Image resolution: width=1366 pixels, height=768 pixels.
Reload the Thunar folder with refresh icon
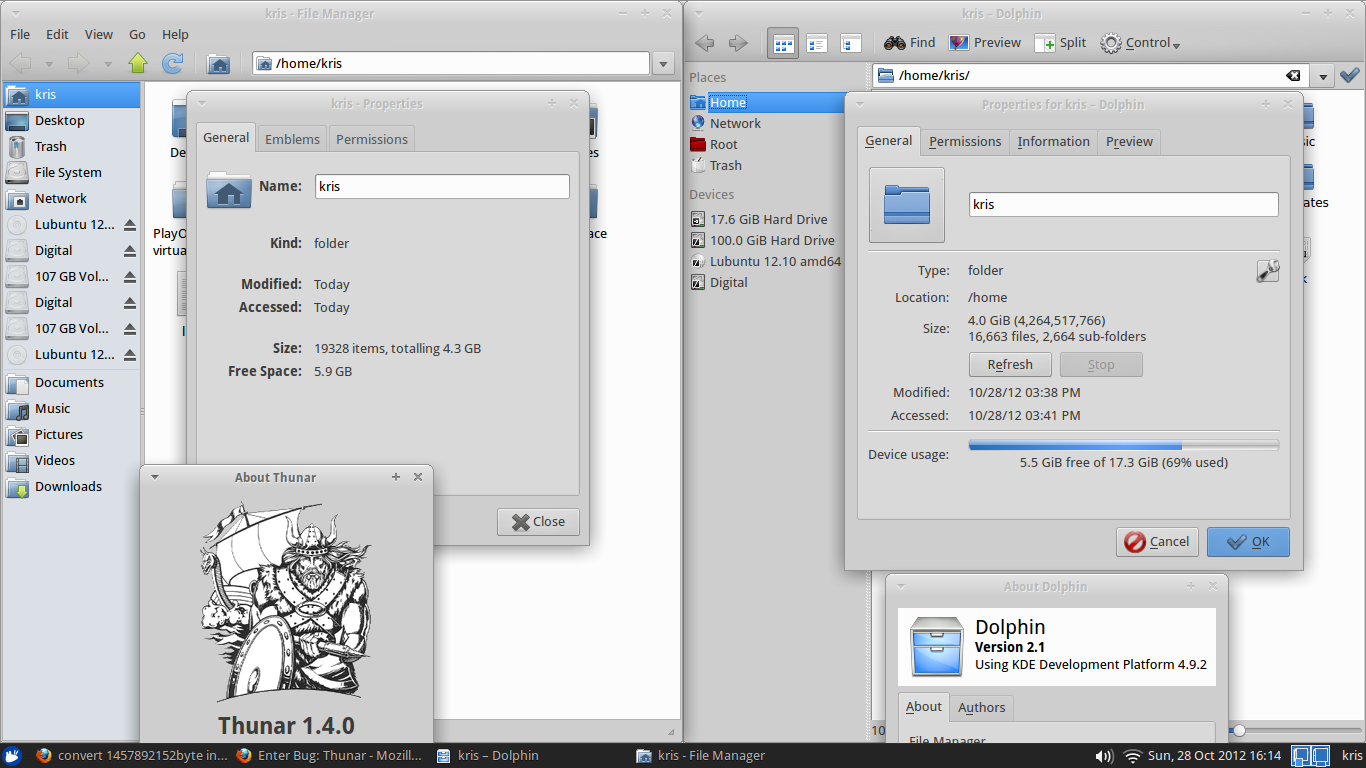click(173, 64)
